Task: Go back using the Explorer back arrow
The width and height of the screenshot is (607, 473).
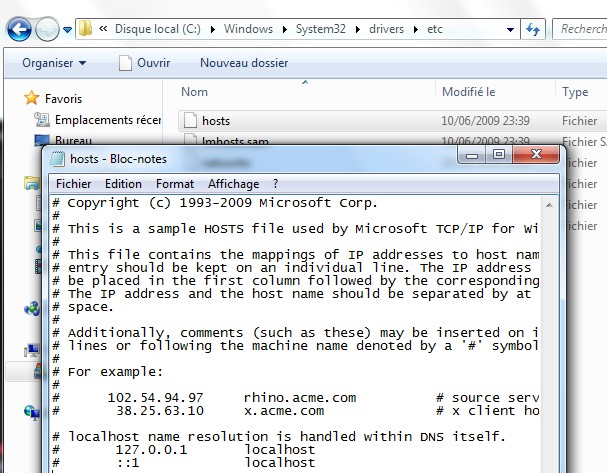Action: pos(19,29)
